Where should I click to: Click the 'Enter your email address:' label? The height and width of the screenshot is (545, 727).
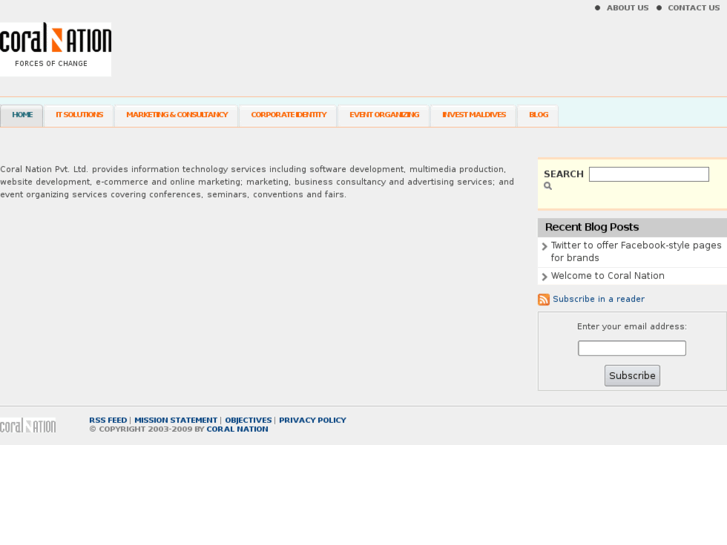coord(631,327)
